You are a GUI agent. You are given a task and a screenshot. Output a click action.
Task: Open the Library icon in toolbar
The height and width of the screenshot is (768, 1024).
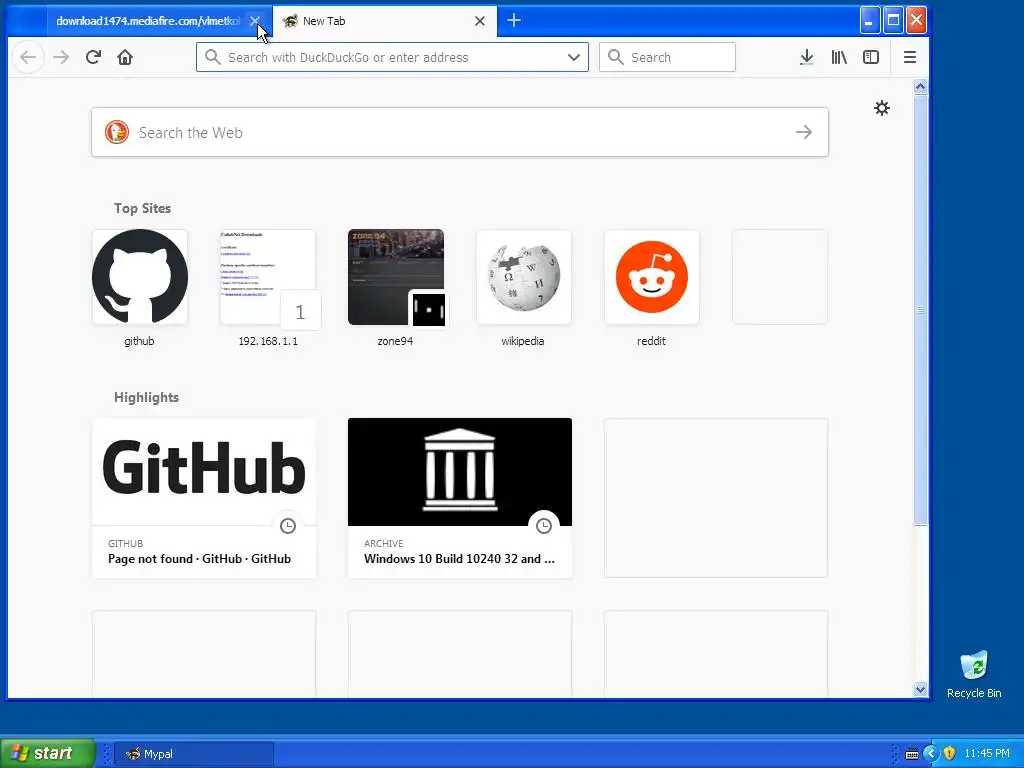click(839, 57)
